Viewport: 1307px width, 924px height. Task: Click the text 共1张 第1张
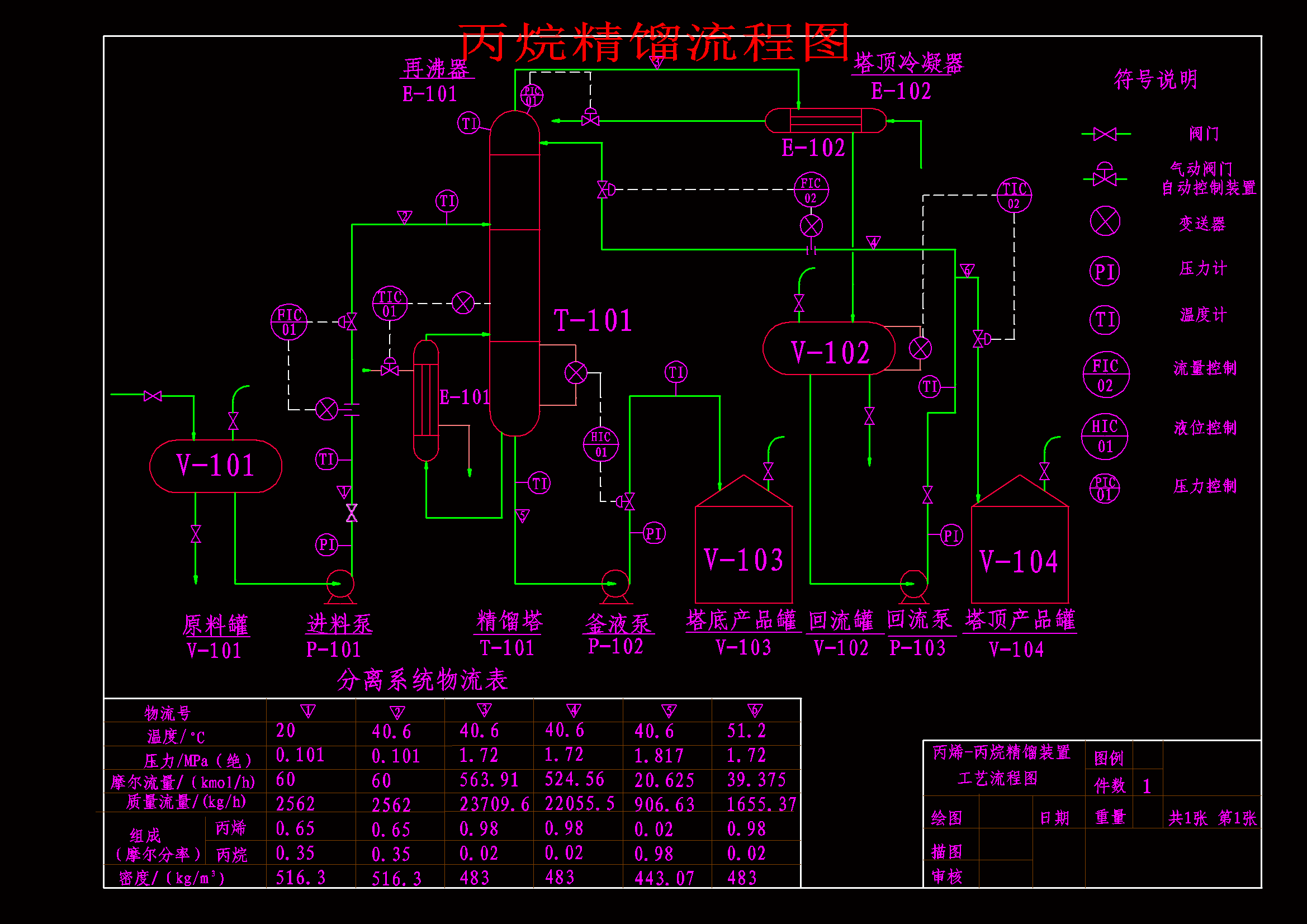click(1212, 818)
